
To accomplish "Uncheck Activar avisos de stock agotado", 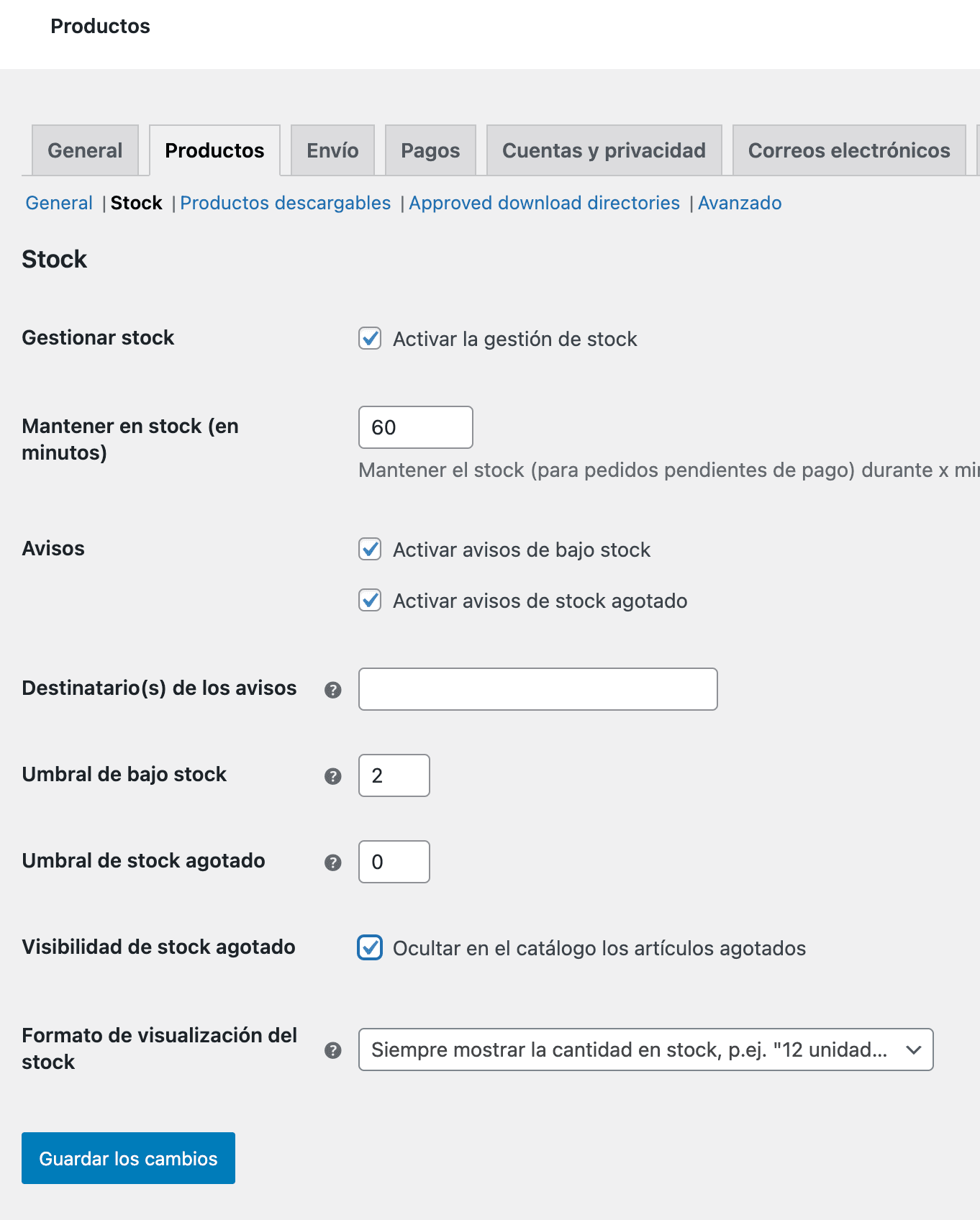I will [370, 600].
